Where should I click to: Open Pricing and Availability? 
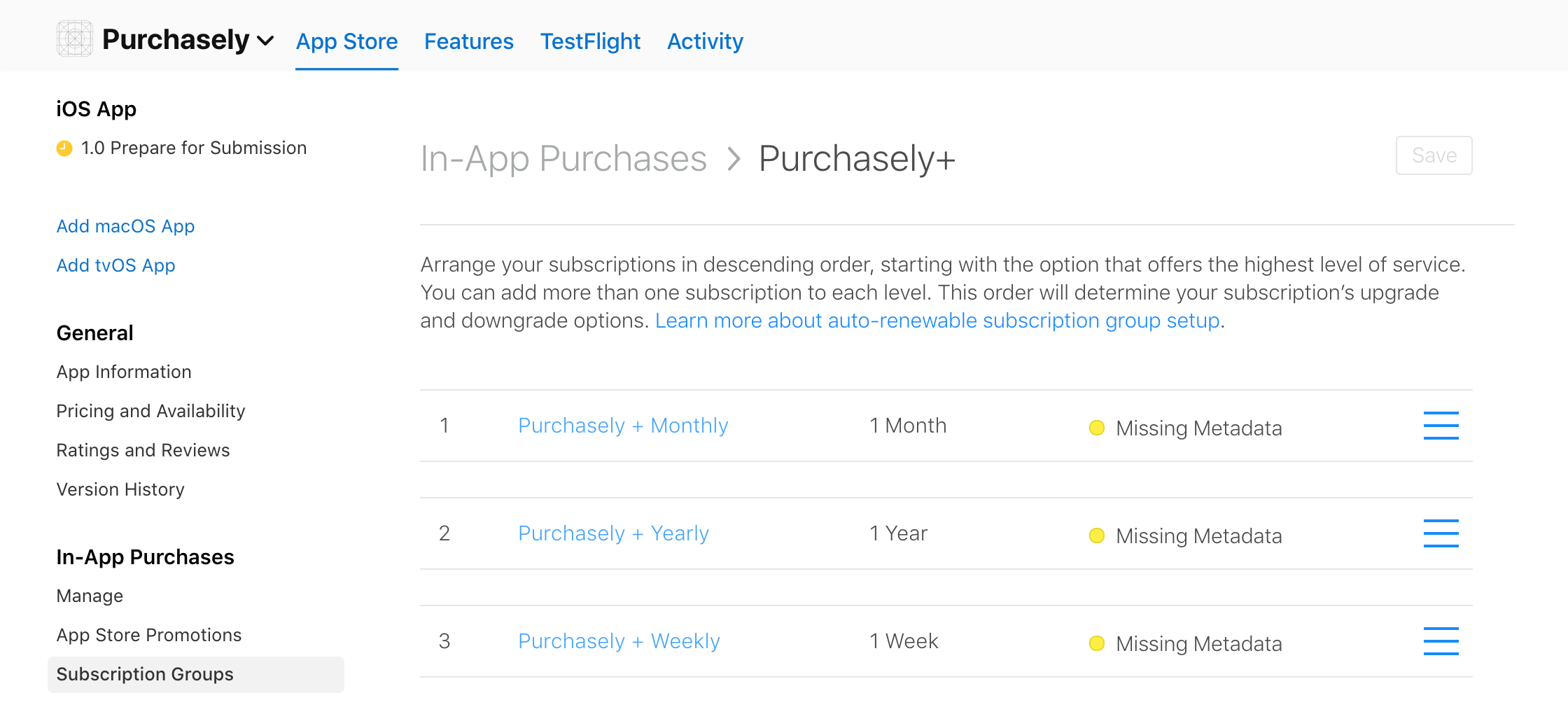click(150, 411)
